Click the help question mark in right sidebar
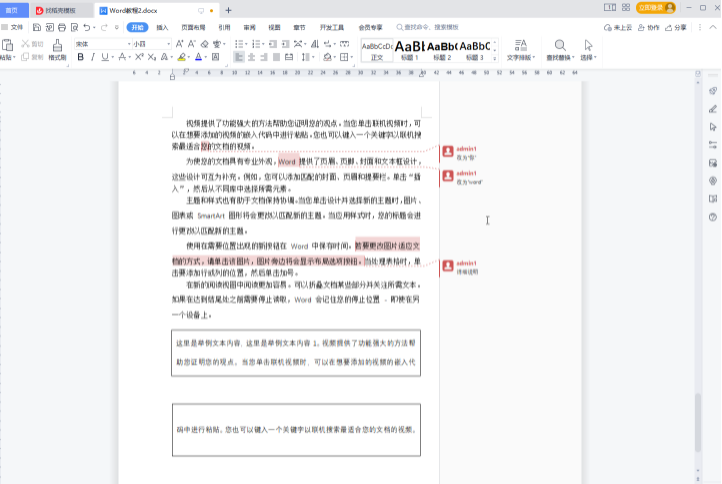The width and height of the screenshot is (722, 484). [712, 217]
